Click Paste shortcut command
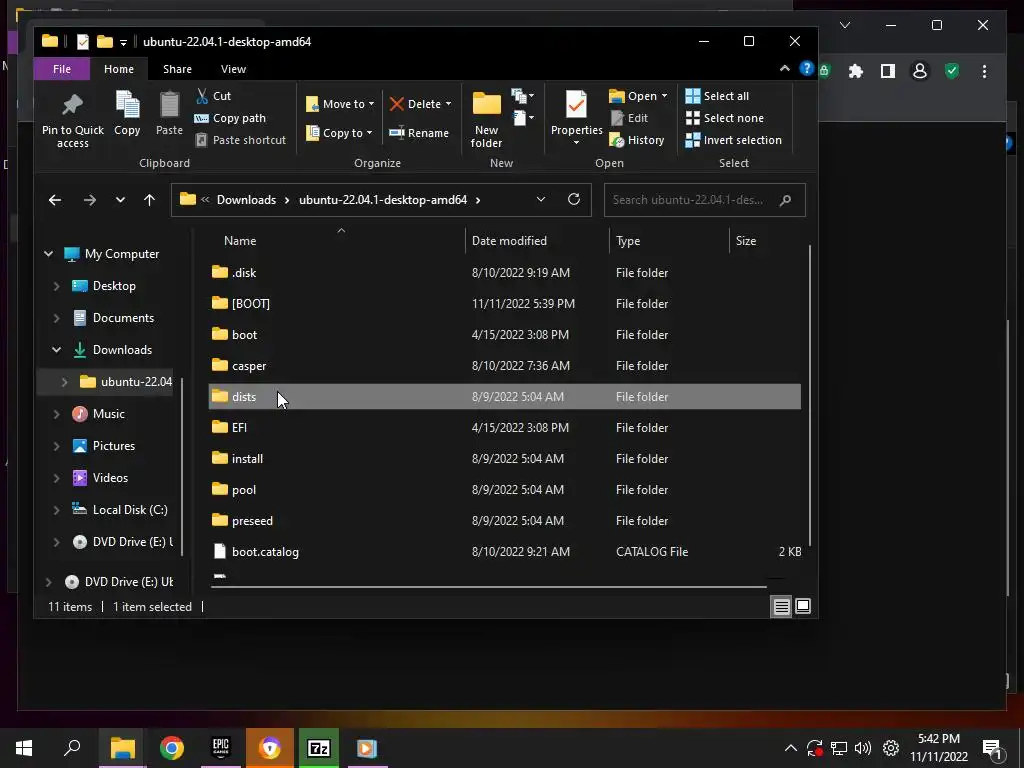 [240, 140]
